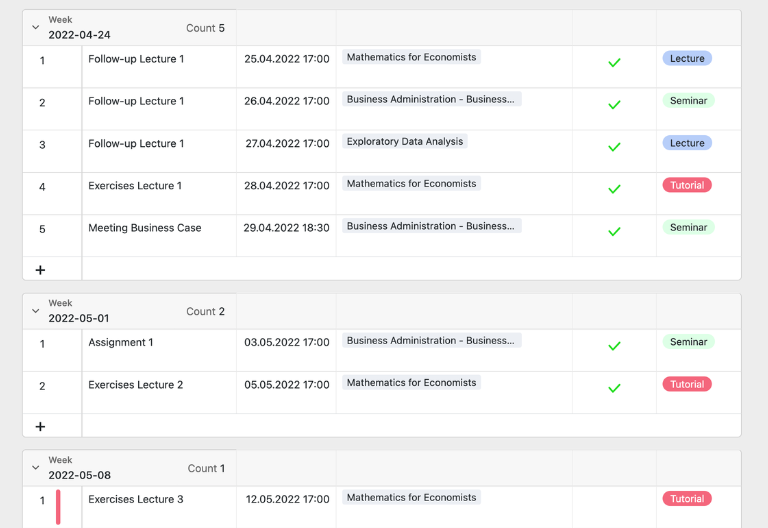Uncheck the 25.04.2022 Follow-up Lecture checkmark

614,63
